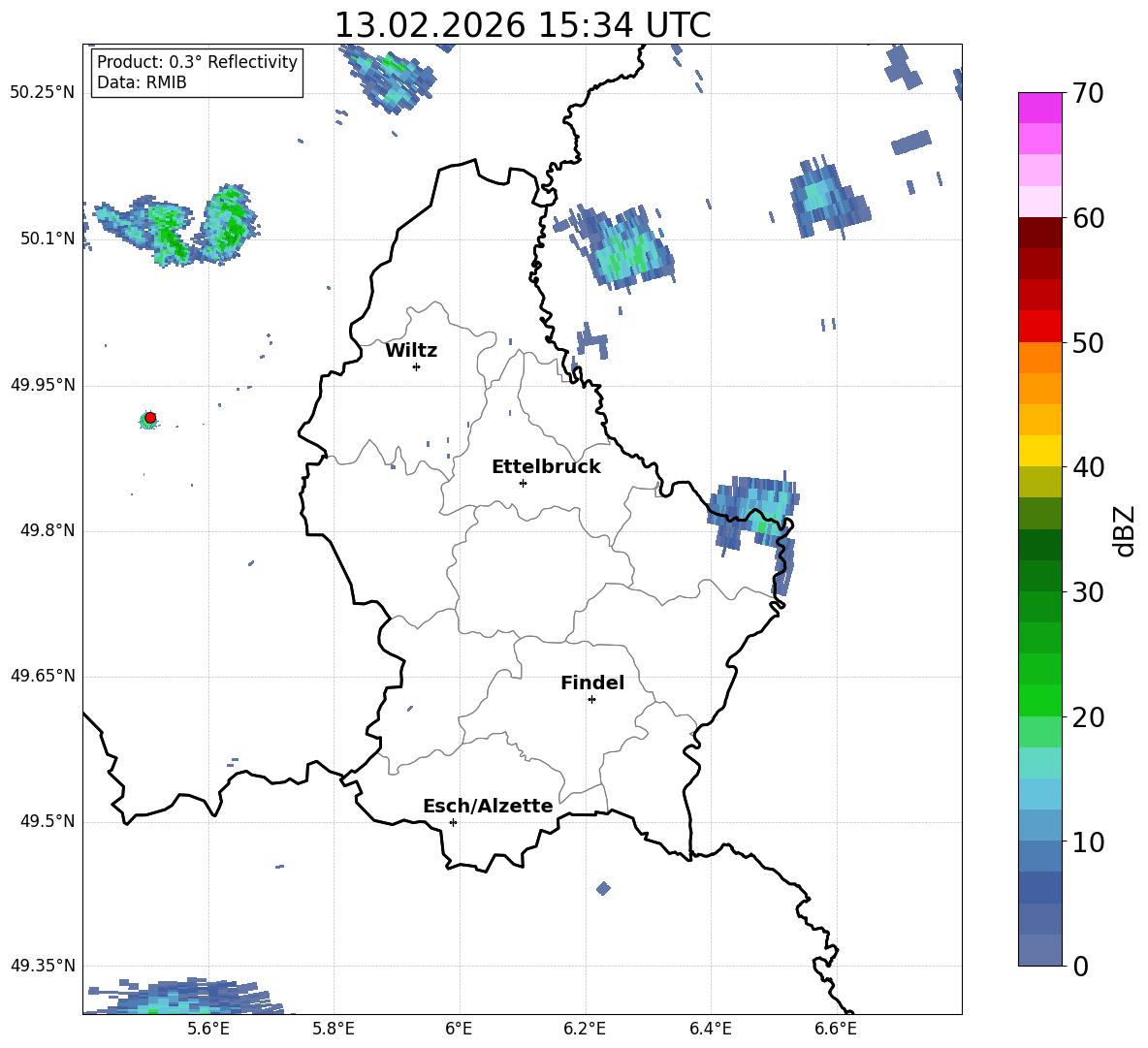The height and width of the screenshot is (1048, 1148).
Task: Click the Esch/Alzette station cross marker
Action: (453, 822)
